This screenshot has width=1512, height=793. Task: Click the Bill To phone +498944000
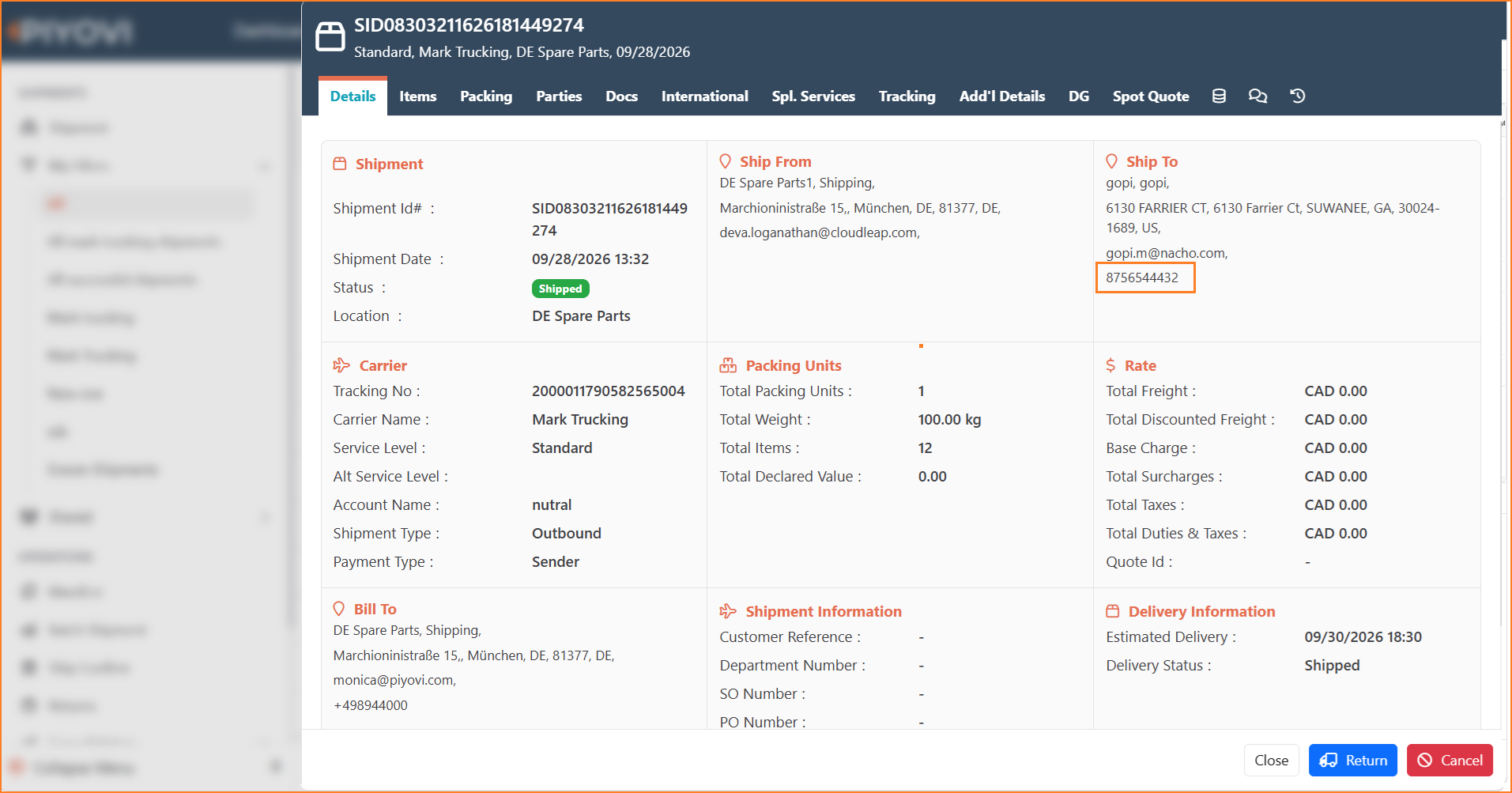(x=371, y=705)
